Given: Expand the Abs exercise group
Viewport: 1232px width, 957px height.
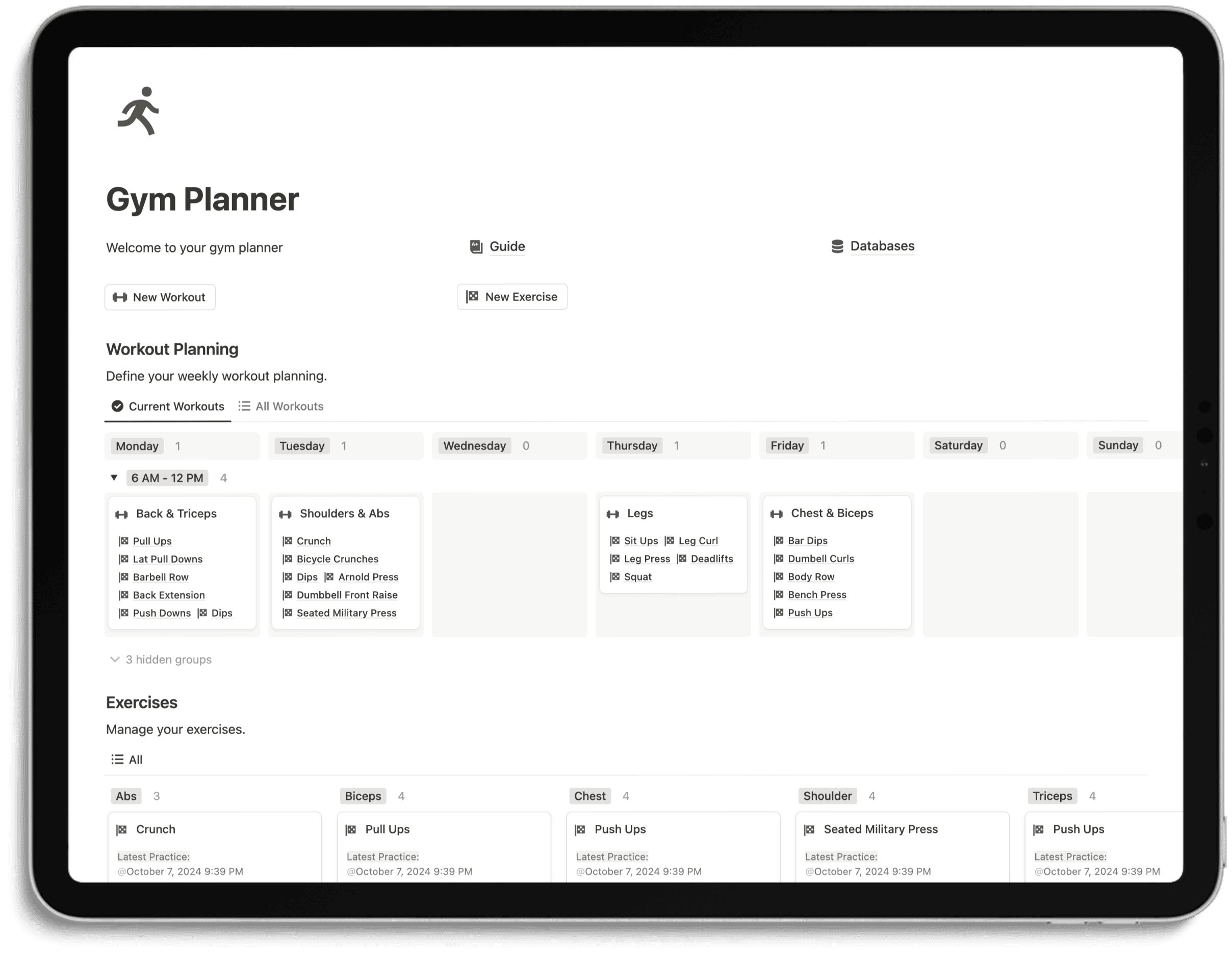Looking at the screenshot, I should (x=124, y=796).
